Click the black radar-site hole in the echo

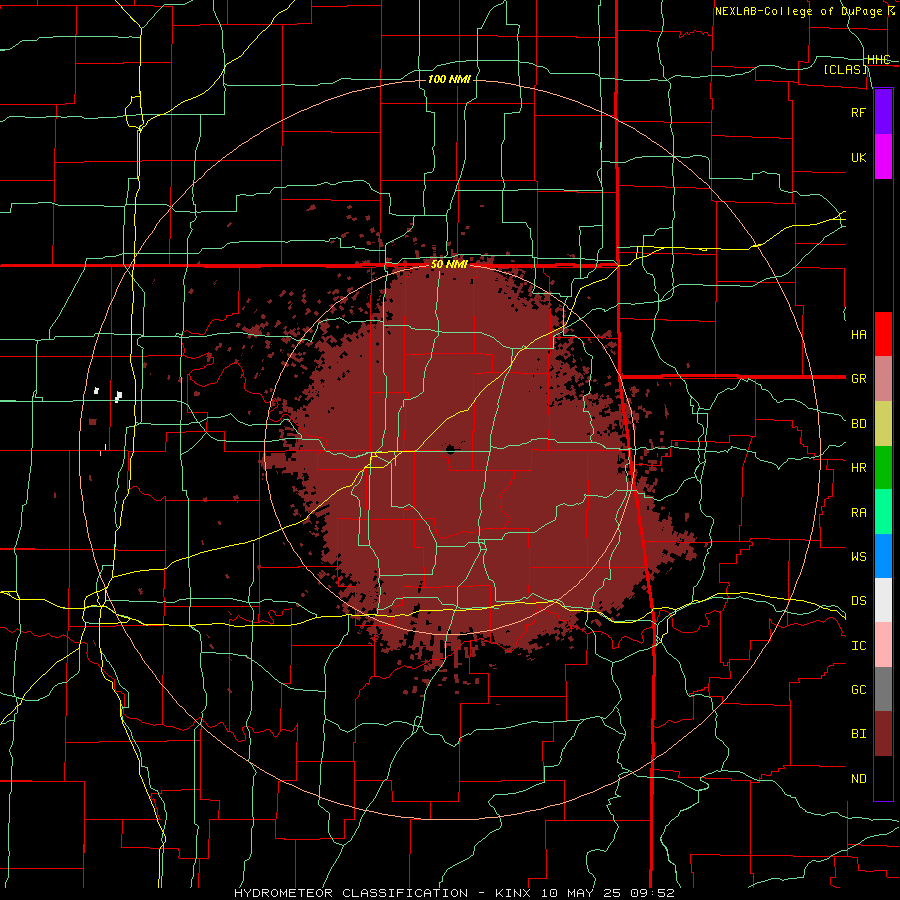point(450,449)
